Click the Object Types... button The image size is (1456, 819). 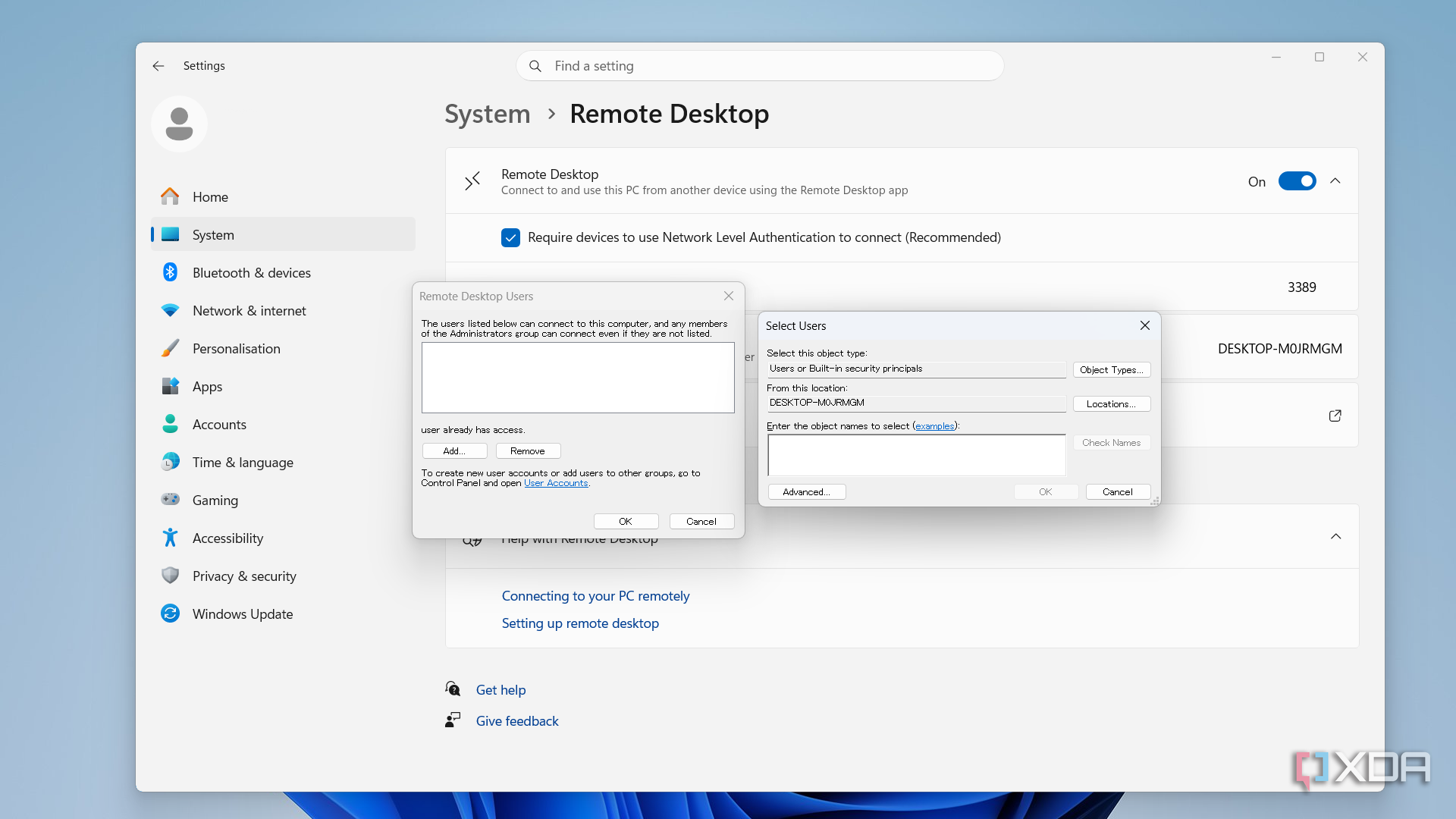[x=1112, y=370]
